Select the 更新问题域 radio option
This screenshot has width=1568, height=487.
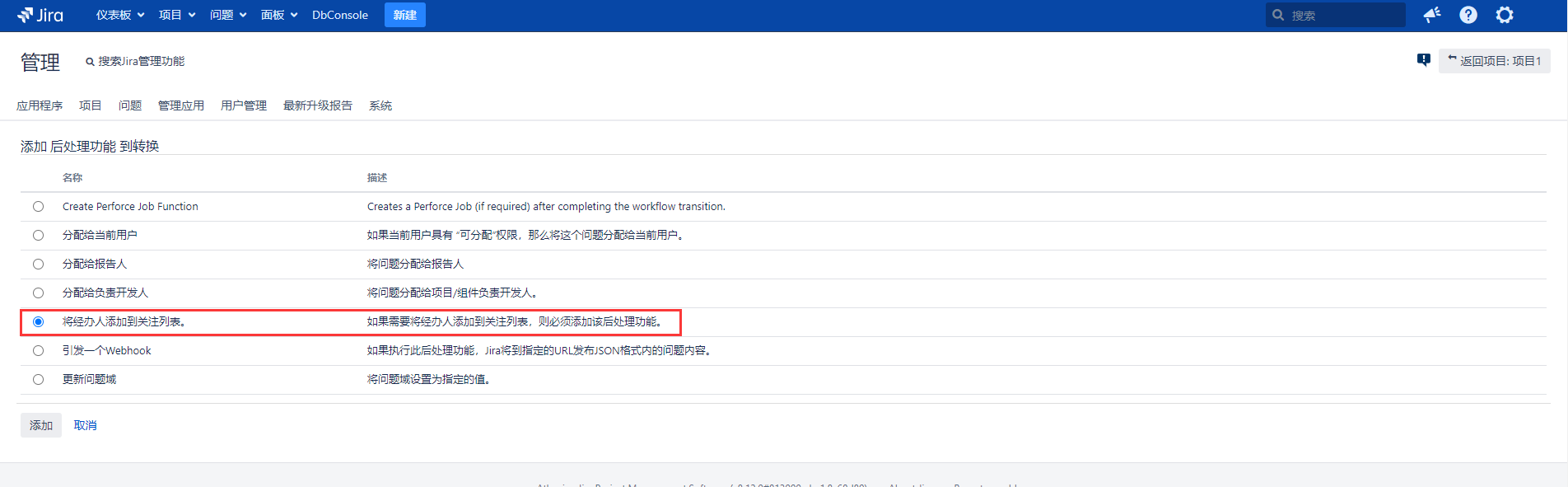point(39,380)
